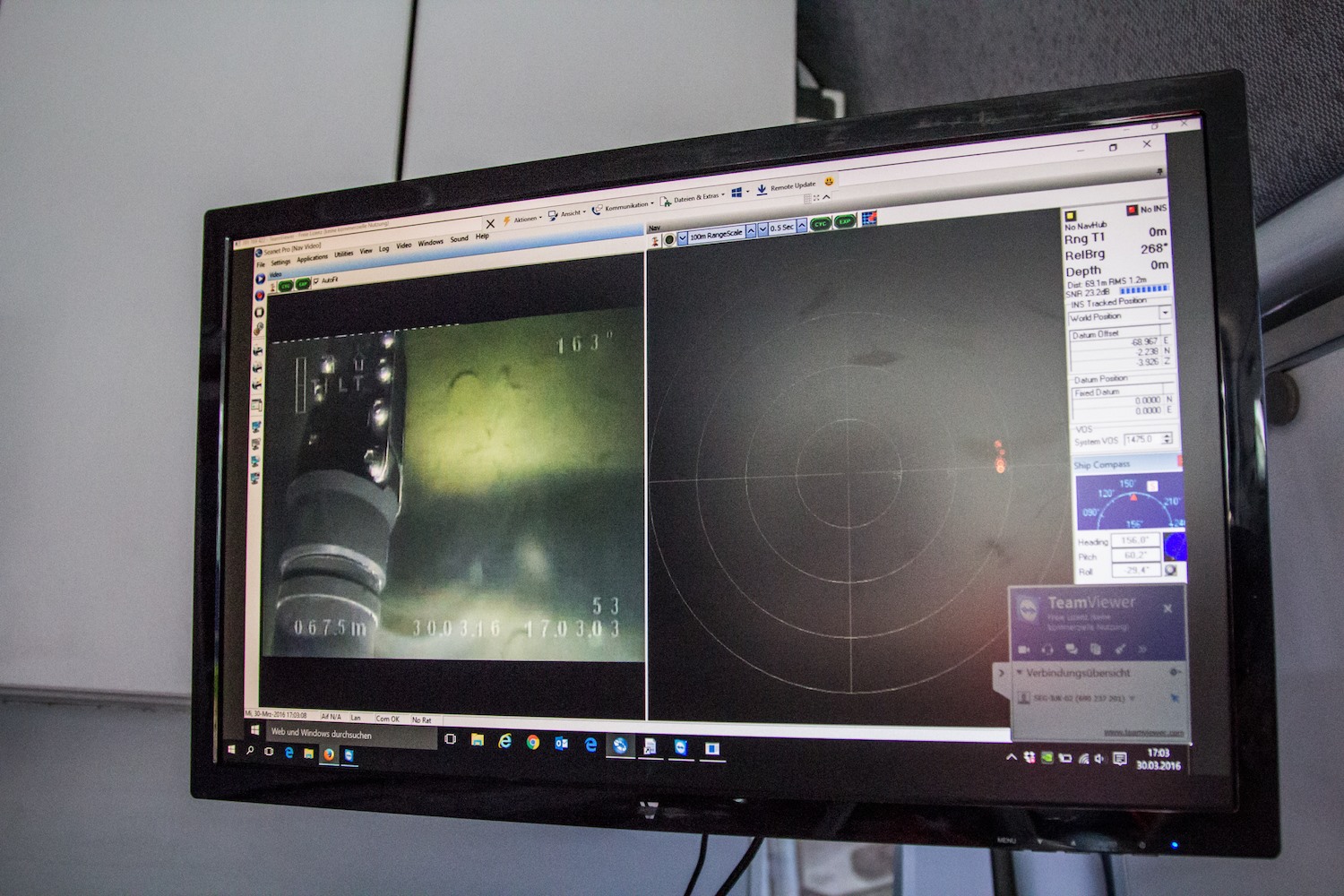1344x896 pixels.
Task: Open Task View on remote taskbar
Action: [x=450, y=739]
